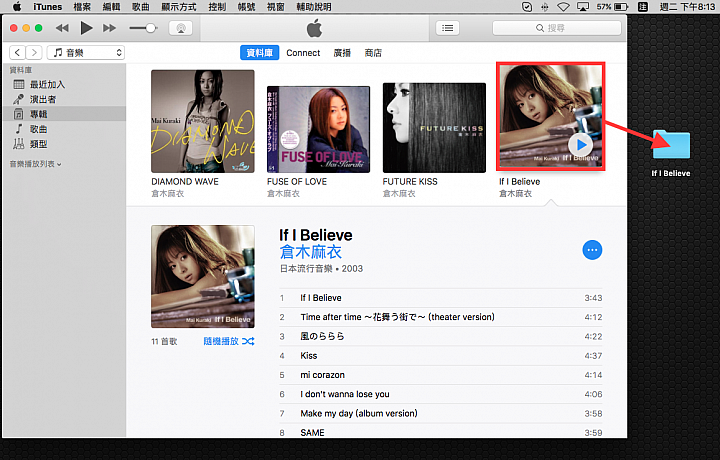Image resolution: width=720 pixels, height=460 pixels.
Task: Select 歌曲 in the sidebar
Action: pyautogui.click(x=64, y=129)
